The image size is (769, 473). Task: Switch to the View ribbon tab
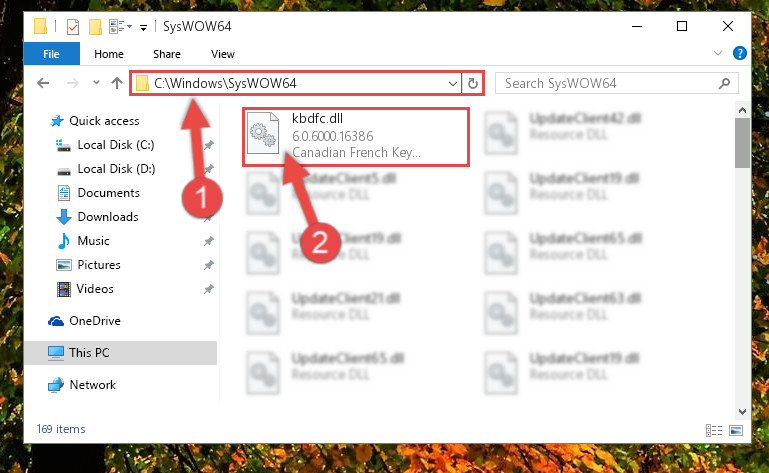click(x=223, y=54)
